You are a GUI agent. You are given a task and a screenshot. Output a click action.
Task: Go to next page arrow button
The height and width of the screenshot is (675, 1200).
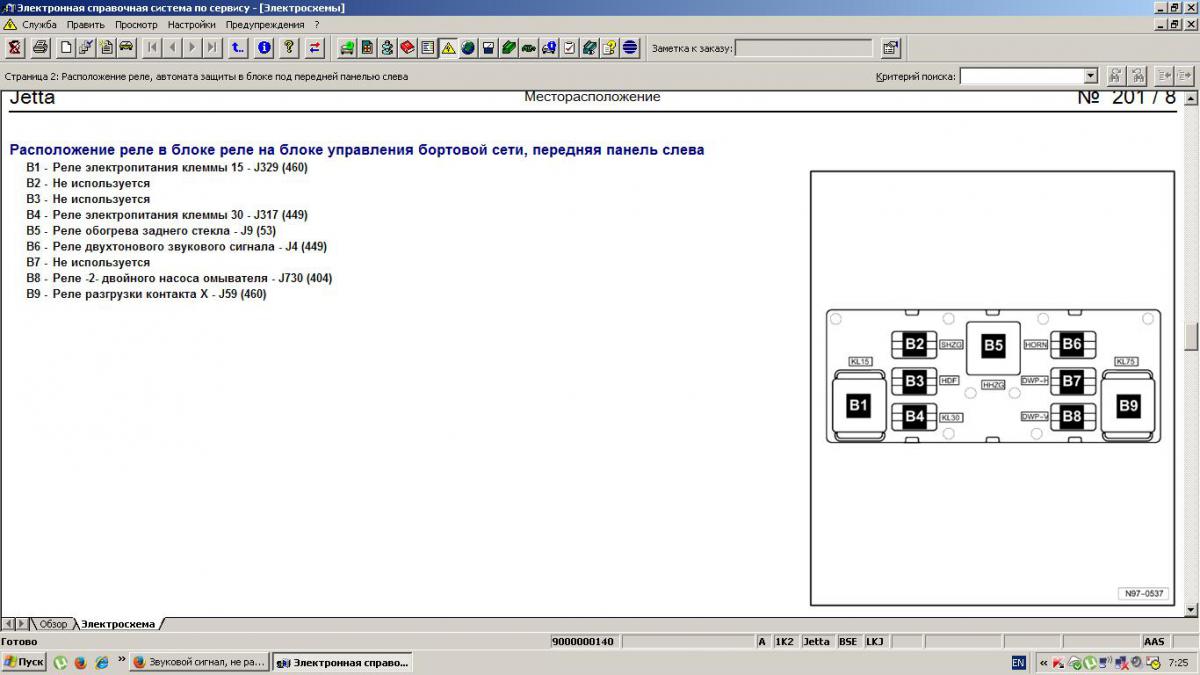(x=192, y=47)
